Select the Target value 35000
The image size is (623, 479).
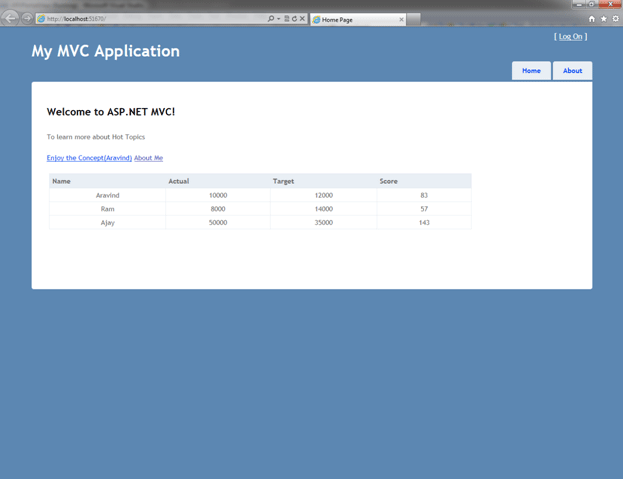pos(324,223)
